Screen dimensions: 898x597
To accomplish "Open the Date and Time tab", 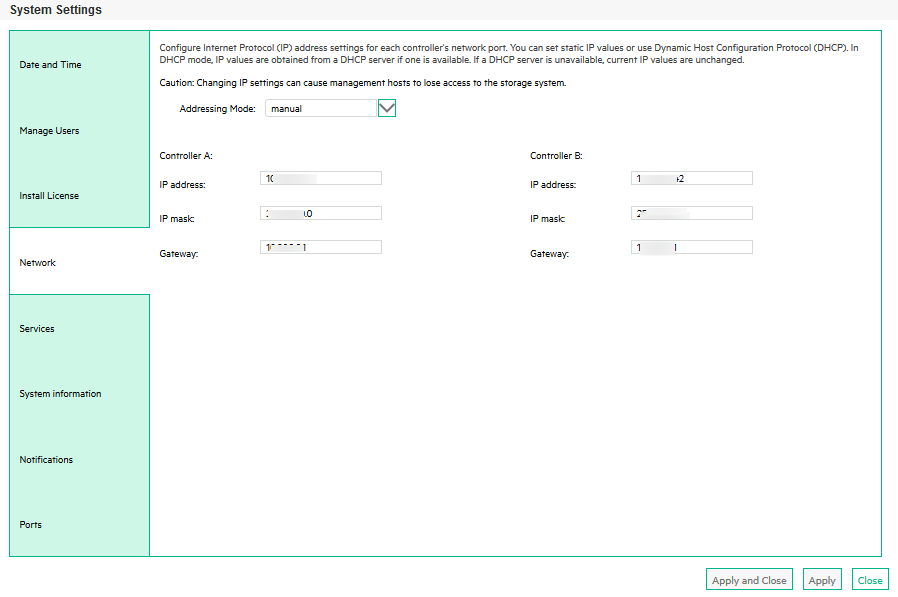I will (x=50, y=65).
